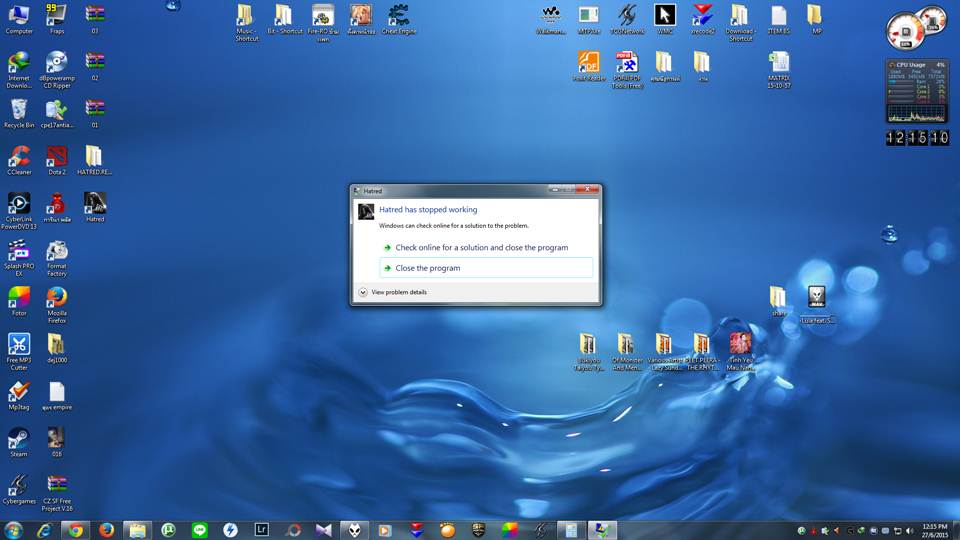Select HATRED.RE folder on desktop
Viewport: 960px width, 540px height.
click(94, 160)
